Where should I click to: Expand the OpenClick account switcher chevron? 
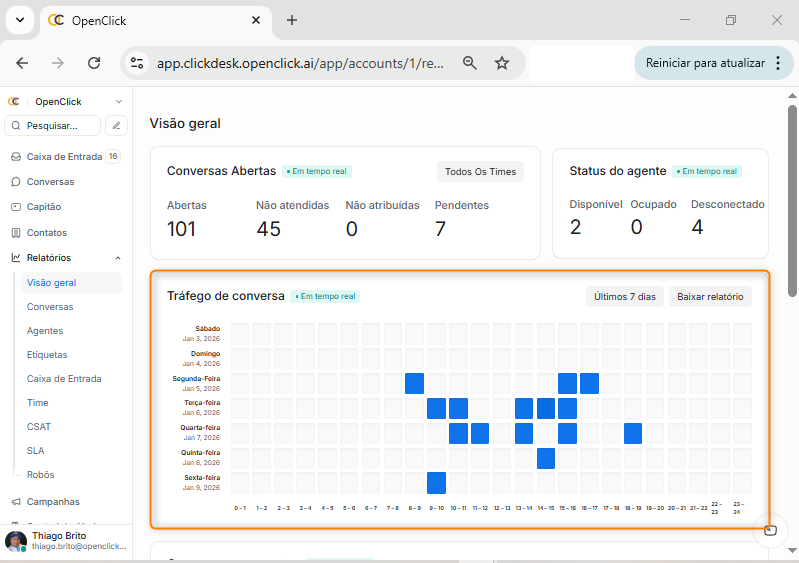click(119, 102)
